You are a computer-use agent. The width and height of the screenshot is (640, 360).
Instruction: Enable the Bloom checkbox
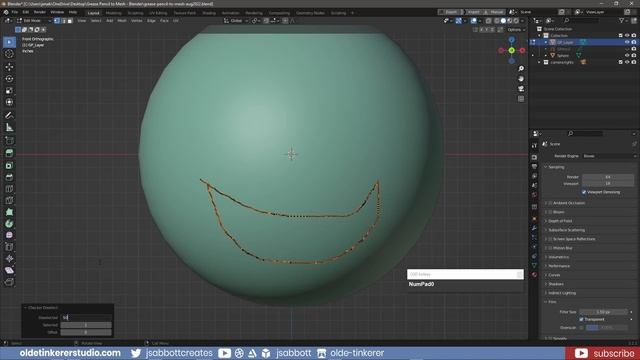550,212
